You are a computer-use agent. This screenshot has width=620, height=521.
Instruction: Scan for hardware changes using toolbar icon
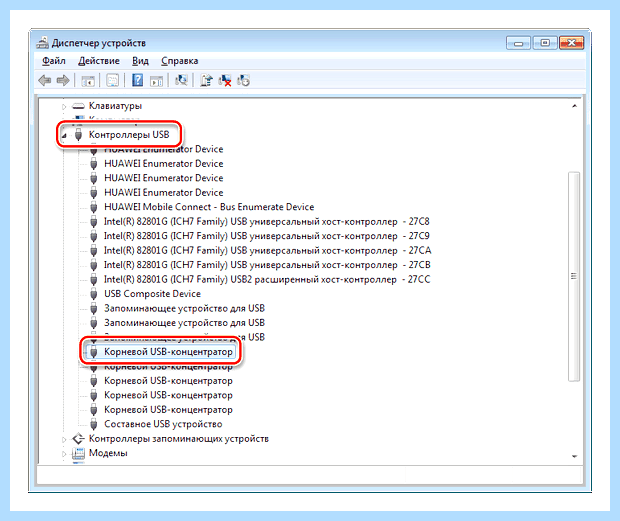(181, 80)
